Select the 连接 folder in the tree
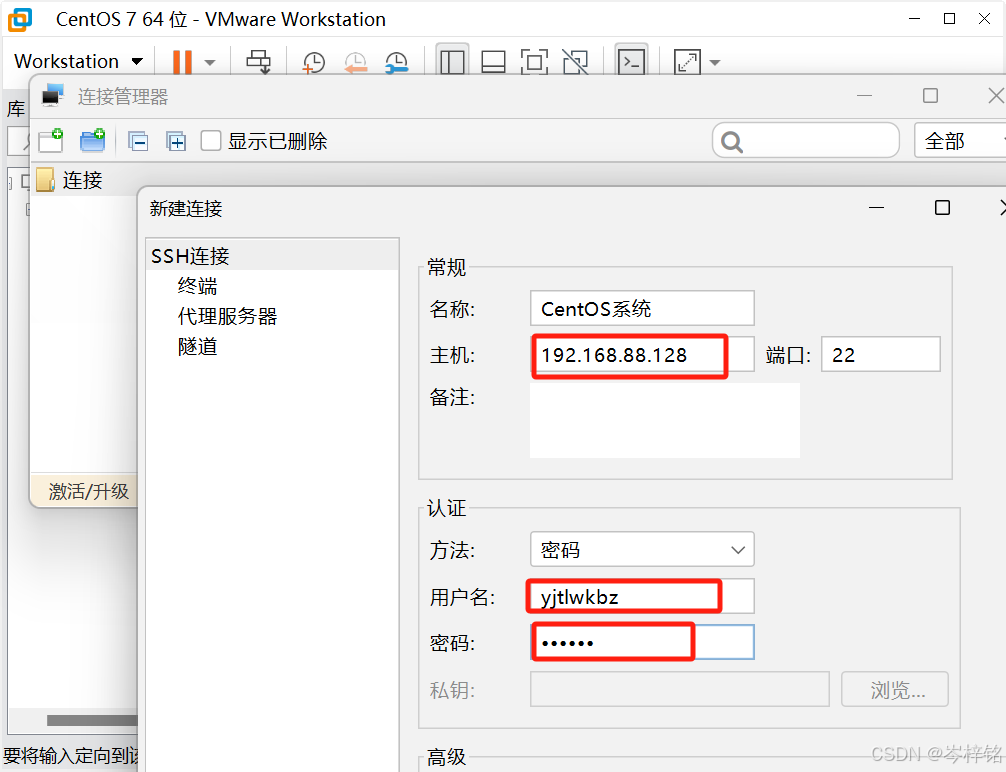This screenshot has height=772, width=1006. coord(82,180)
